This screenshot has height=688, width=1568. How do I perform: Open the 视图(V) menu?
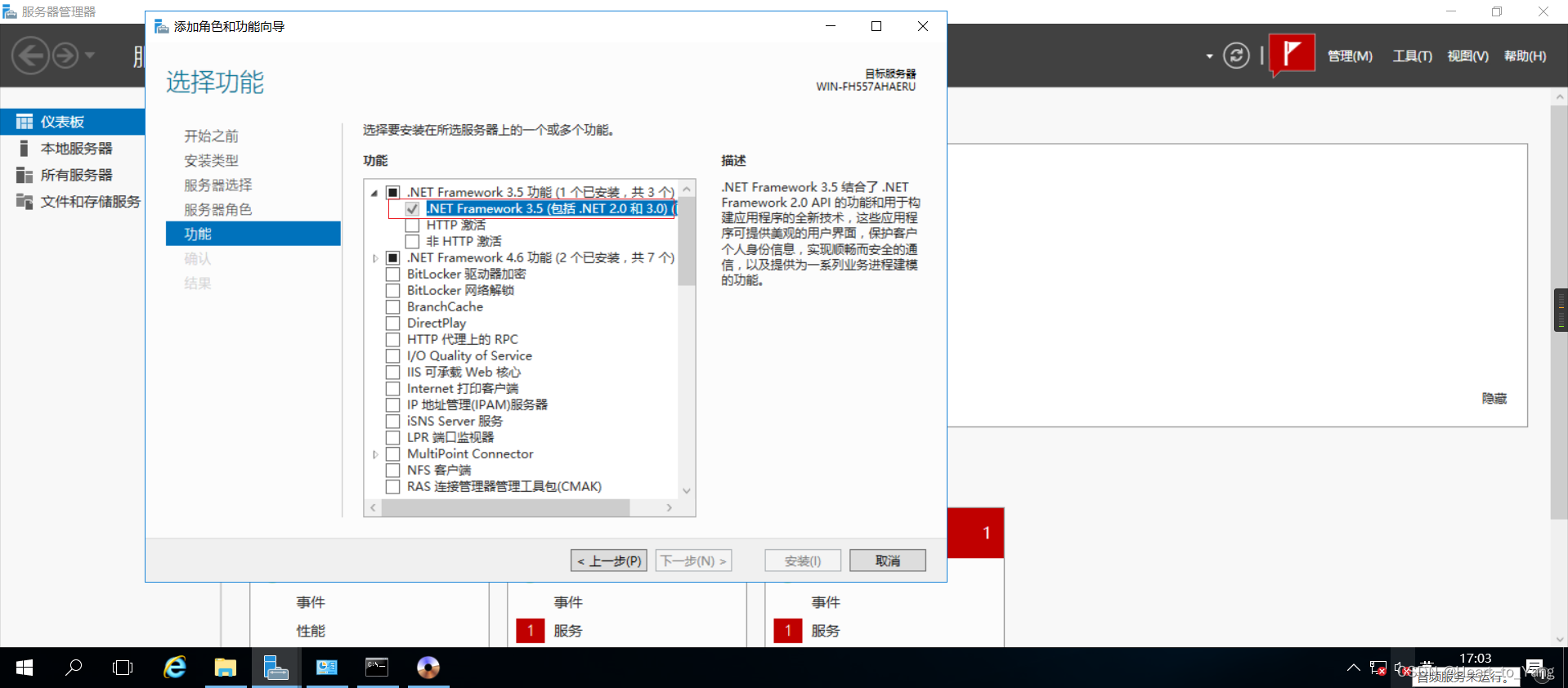tap(1467, 56)
